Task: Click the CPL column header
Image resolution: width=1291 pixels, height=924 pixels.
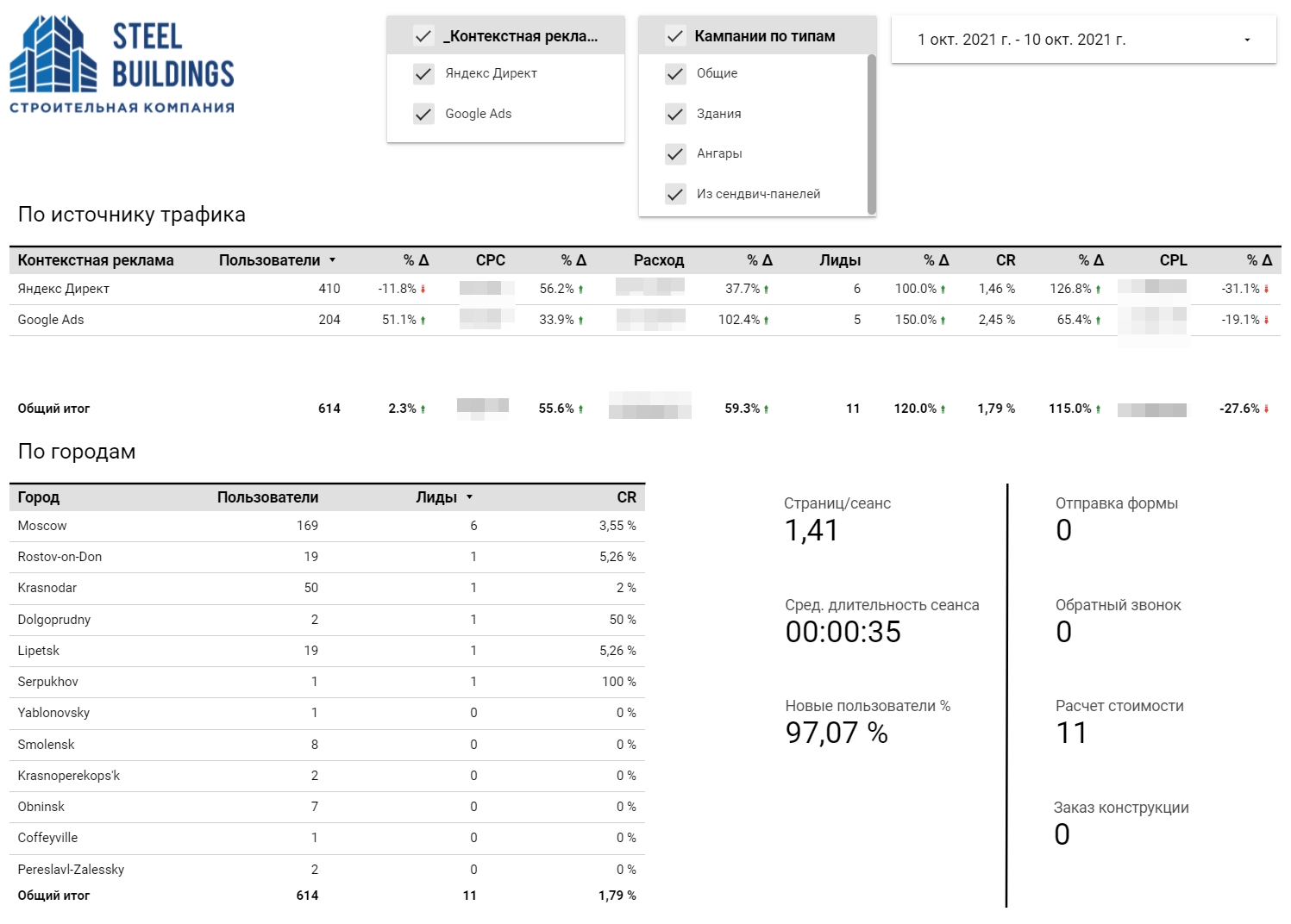Action: 1173,260
